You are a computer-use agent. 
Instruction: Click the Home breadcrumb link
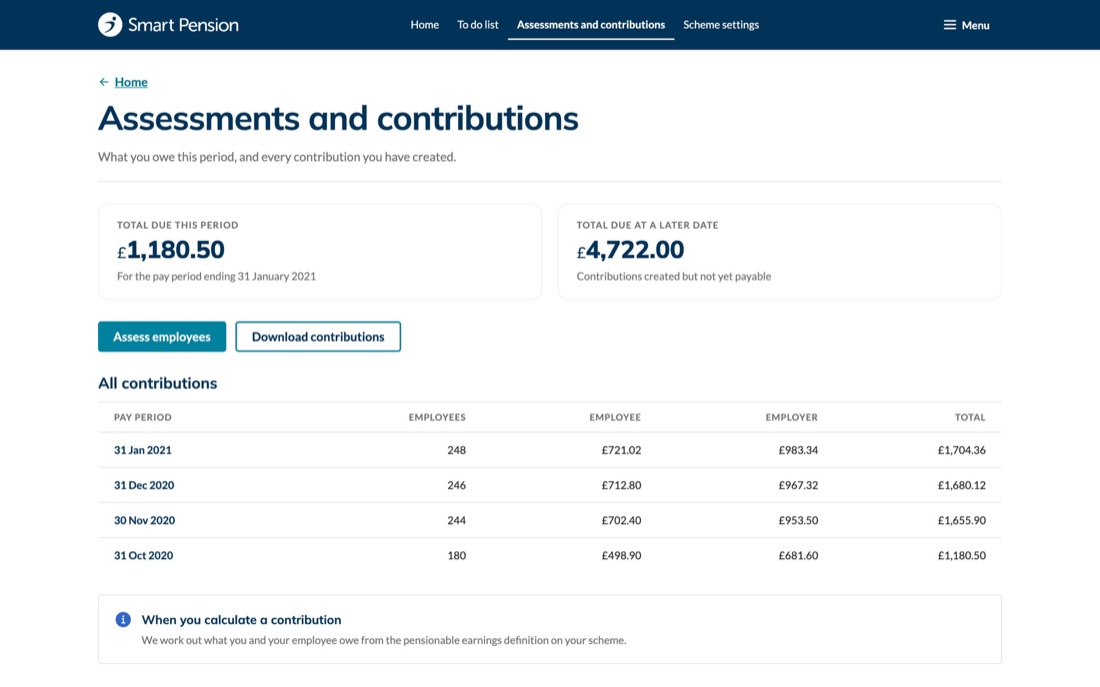tap(131, 82)
